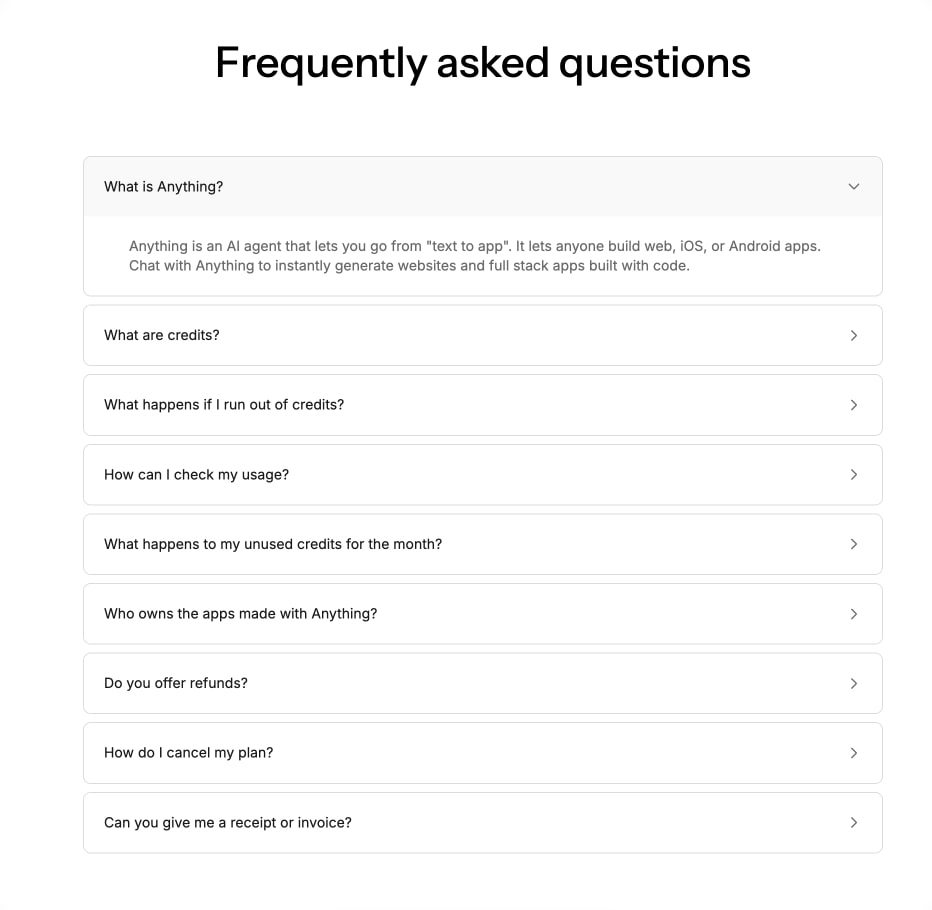Click the chevron icon for running out of credits
The width and height of the screenshot is (932, 910).
(854, 405)
